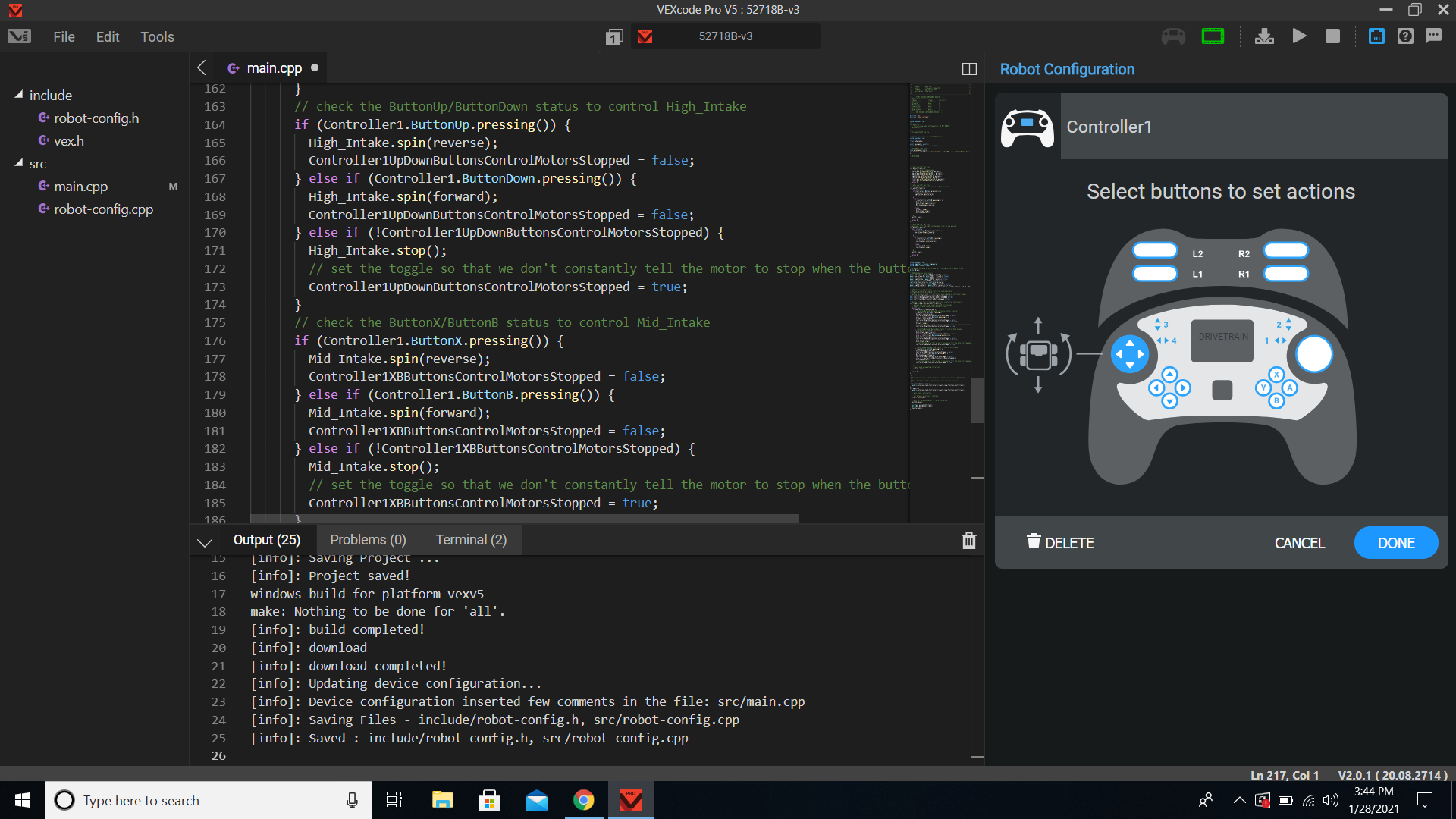The width and height of the screenshot is (1456, 819).
Task: Switch to the Problems (0) tab
Action: [368, 540]
